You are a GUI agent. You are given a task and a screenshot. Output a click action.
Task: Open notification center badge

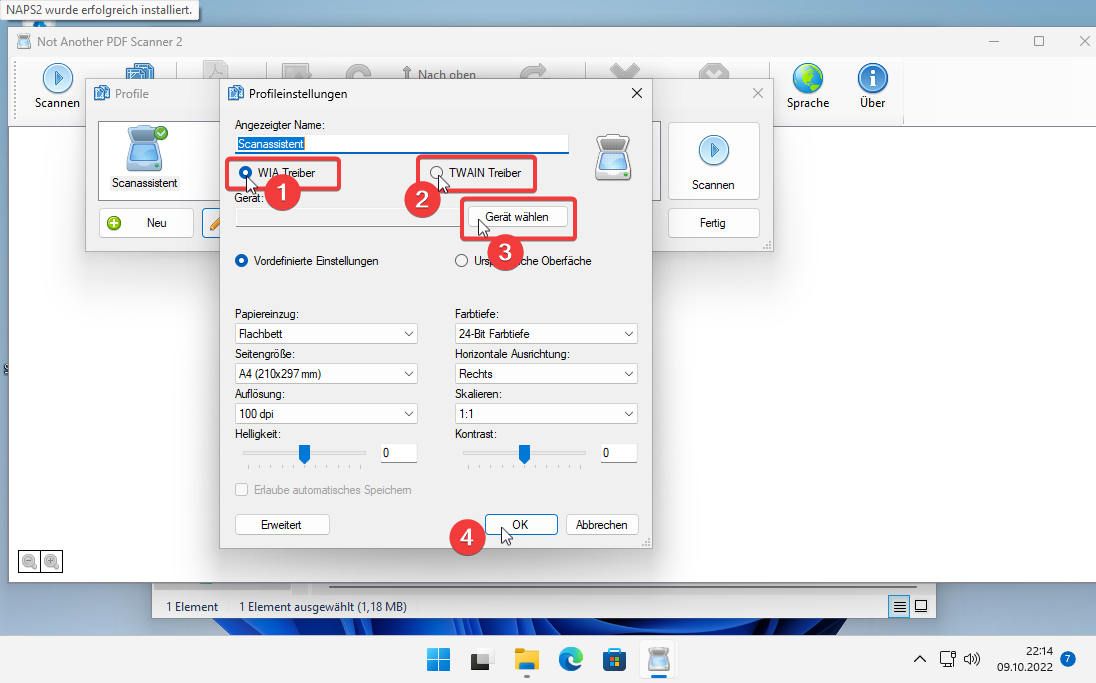tap(1067, 659)
